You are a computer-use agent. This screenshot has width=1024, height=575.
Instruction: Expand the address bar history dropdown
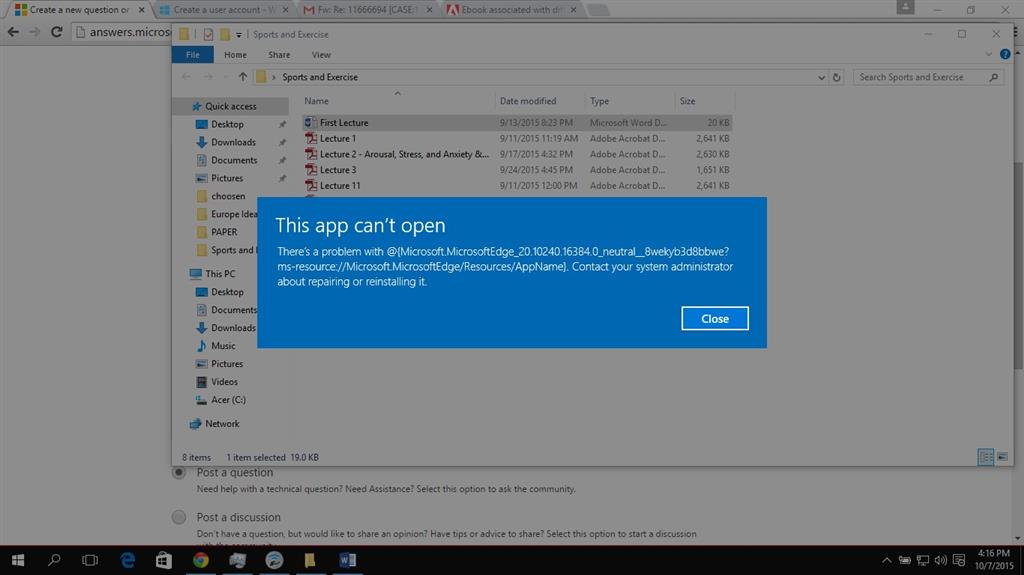click(x=821, y=77)
